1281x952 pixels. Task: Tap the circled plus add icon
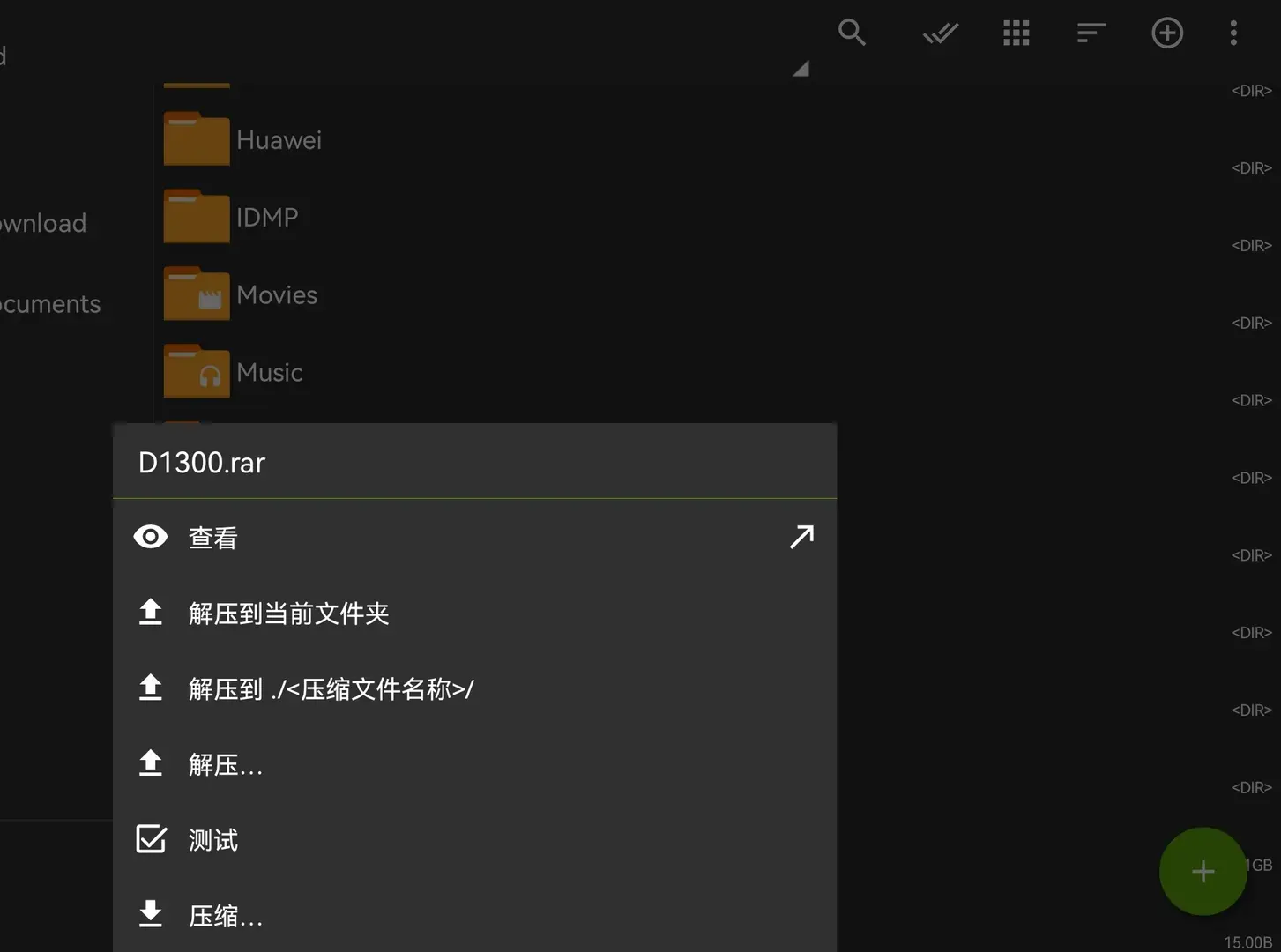click(x=1167, y=33)
